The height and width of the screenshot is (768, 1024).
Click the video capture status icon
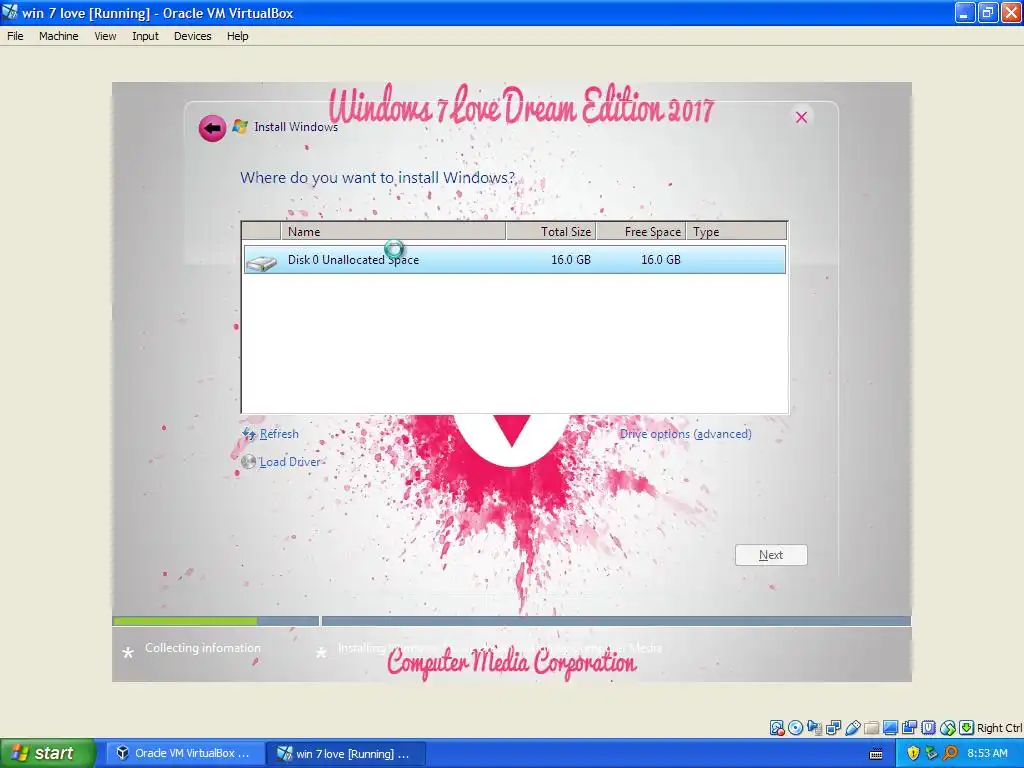[x=909, y=728]
